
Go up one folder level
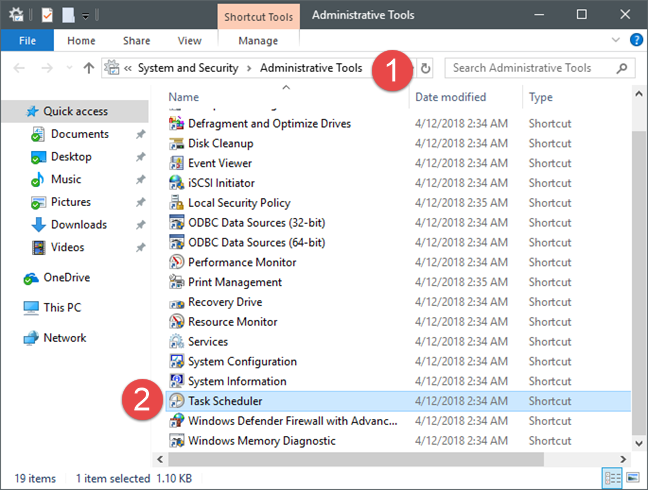(88, 68)
